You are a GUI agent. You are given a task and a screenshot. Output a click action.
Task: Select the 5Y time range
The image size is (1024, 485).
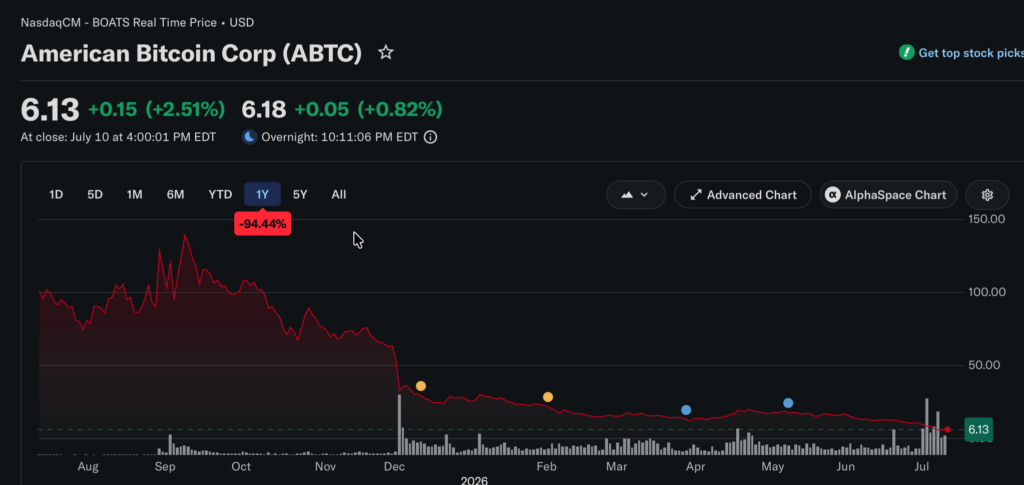[x=300, y=195]
